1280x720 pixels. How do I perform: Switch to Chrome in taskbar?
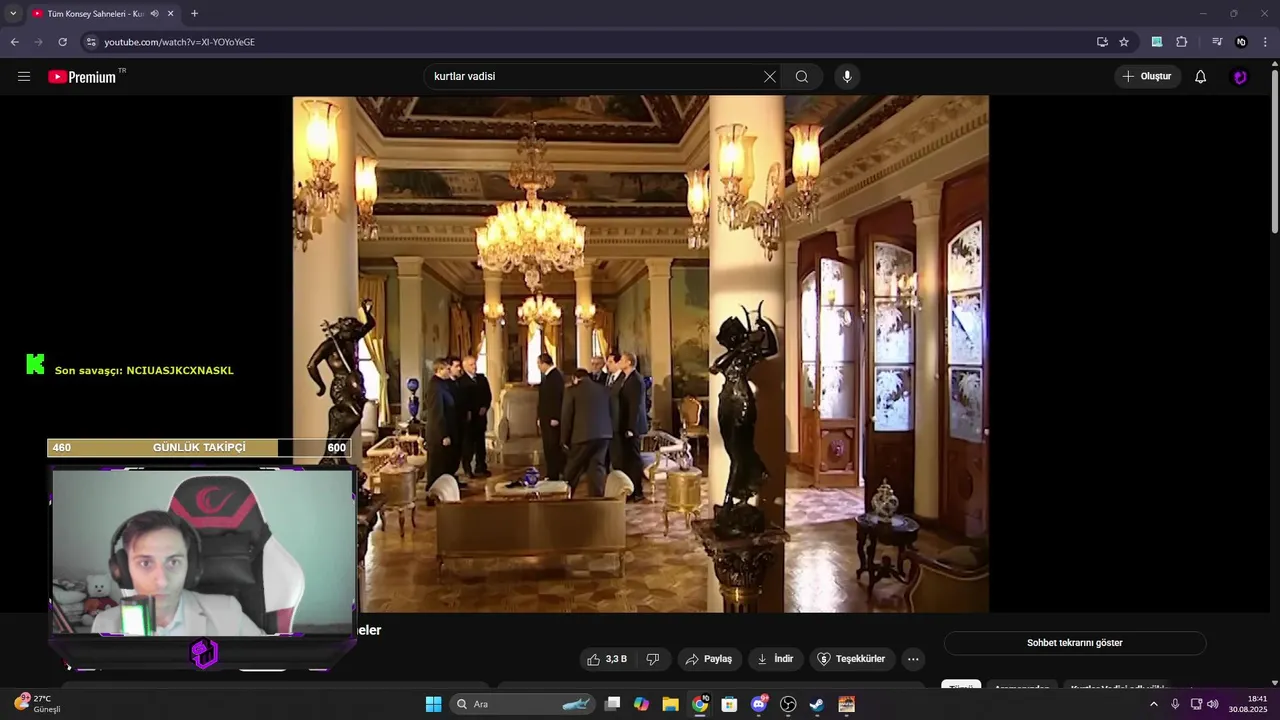[700, 704]
